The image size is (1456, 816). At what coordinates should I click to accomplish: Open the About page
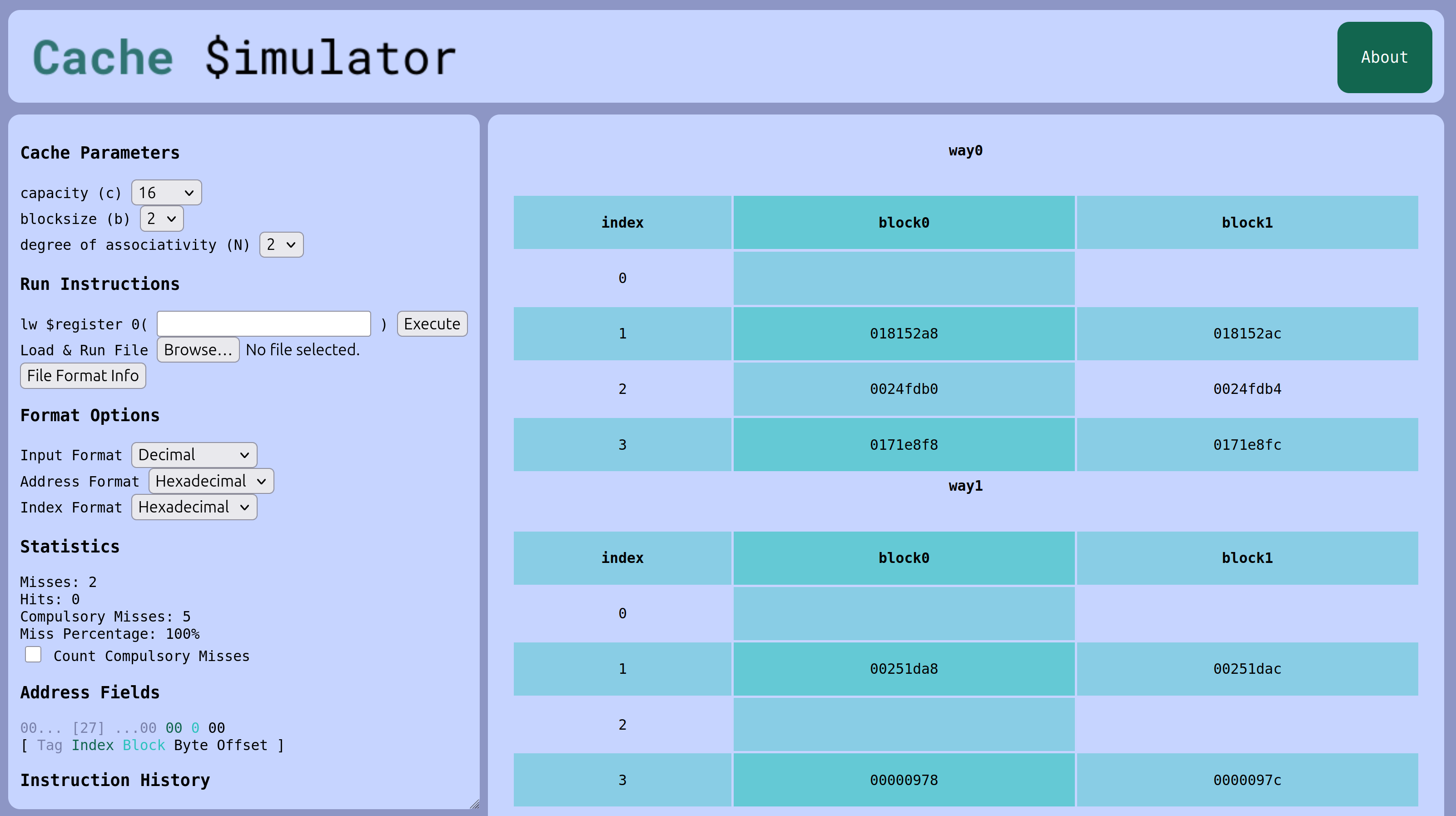(x=1384, y=57)
